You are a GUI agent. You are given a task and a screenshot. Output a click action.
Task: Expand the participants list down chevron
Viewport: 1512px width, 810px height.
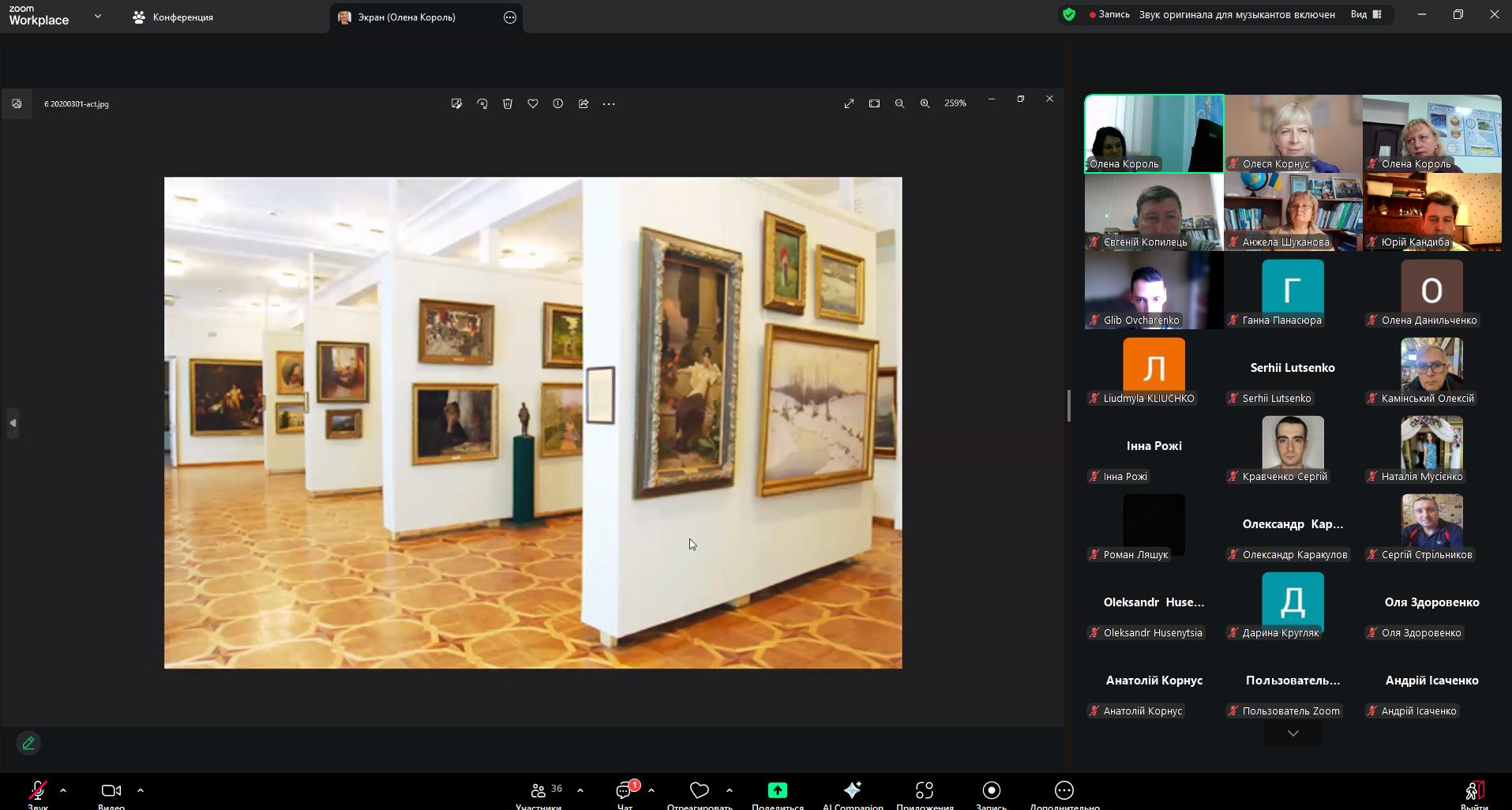pos(1293,733)
